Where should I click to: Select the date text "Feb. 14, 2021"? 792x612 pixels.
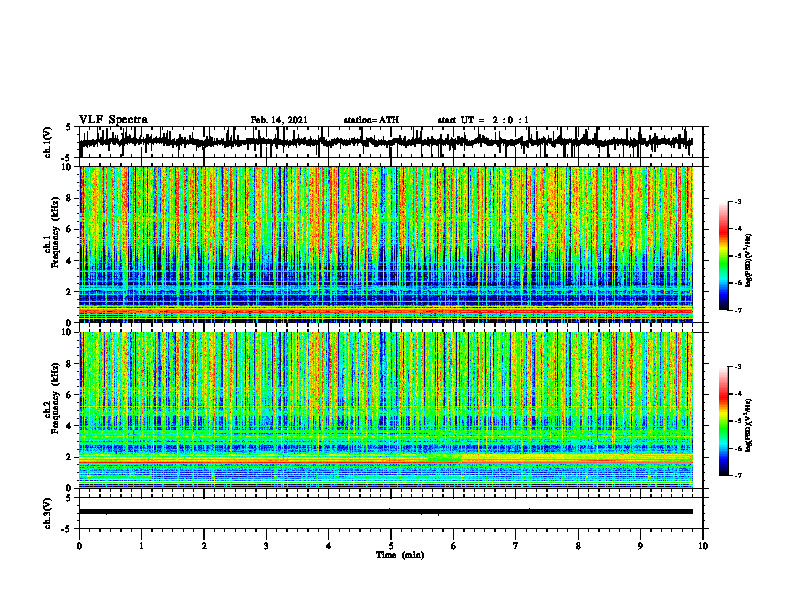(279, 120)
